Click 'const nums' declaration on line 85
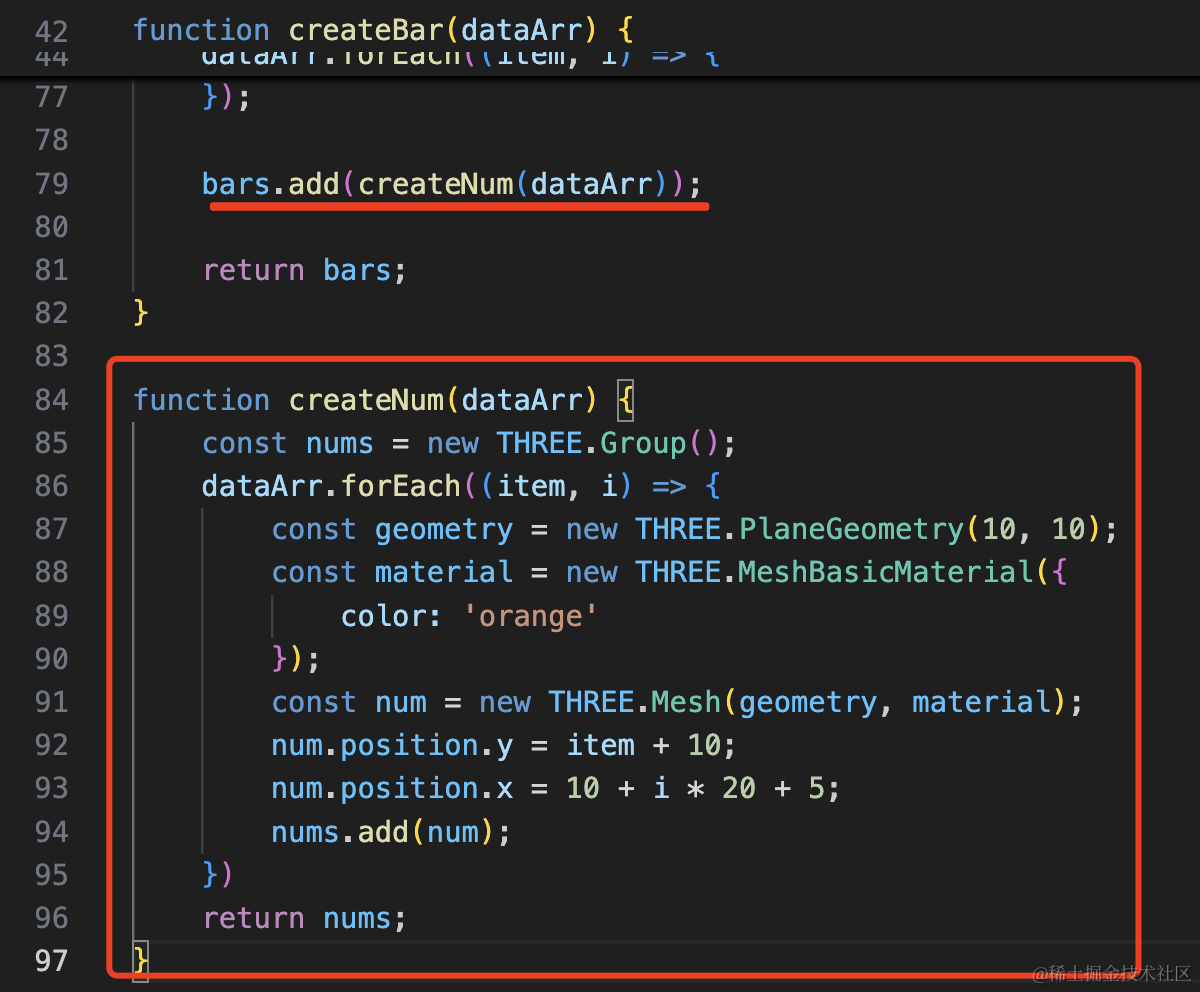This screenshot has height=992, width=1200. click(x=288, y=443)
